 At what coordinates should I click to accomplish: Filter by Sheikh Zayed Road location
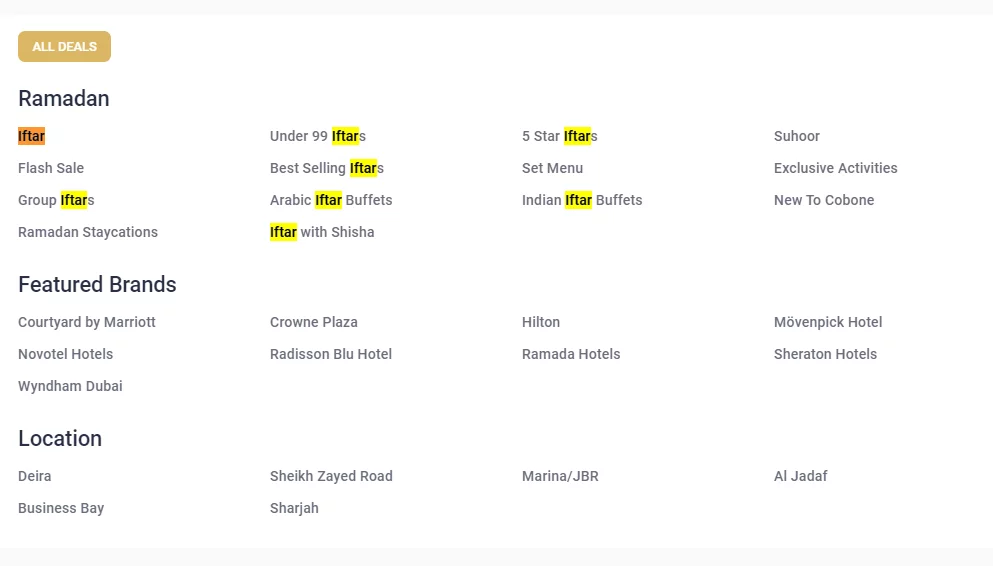tap(331, 476)
